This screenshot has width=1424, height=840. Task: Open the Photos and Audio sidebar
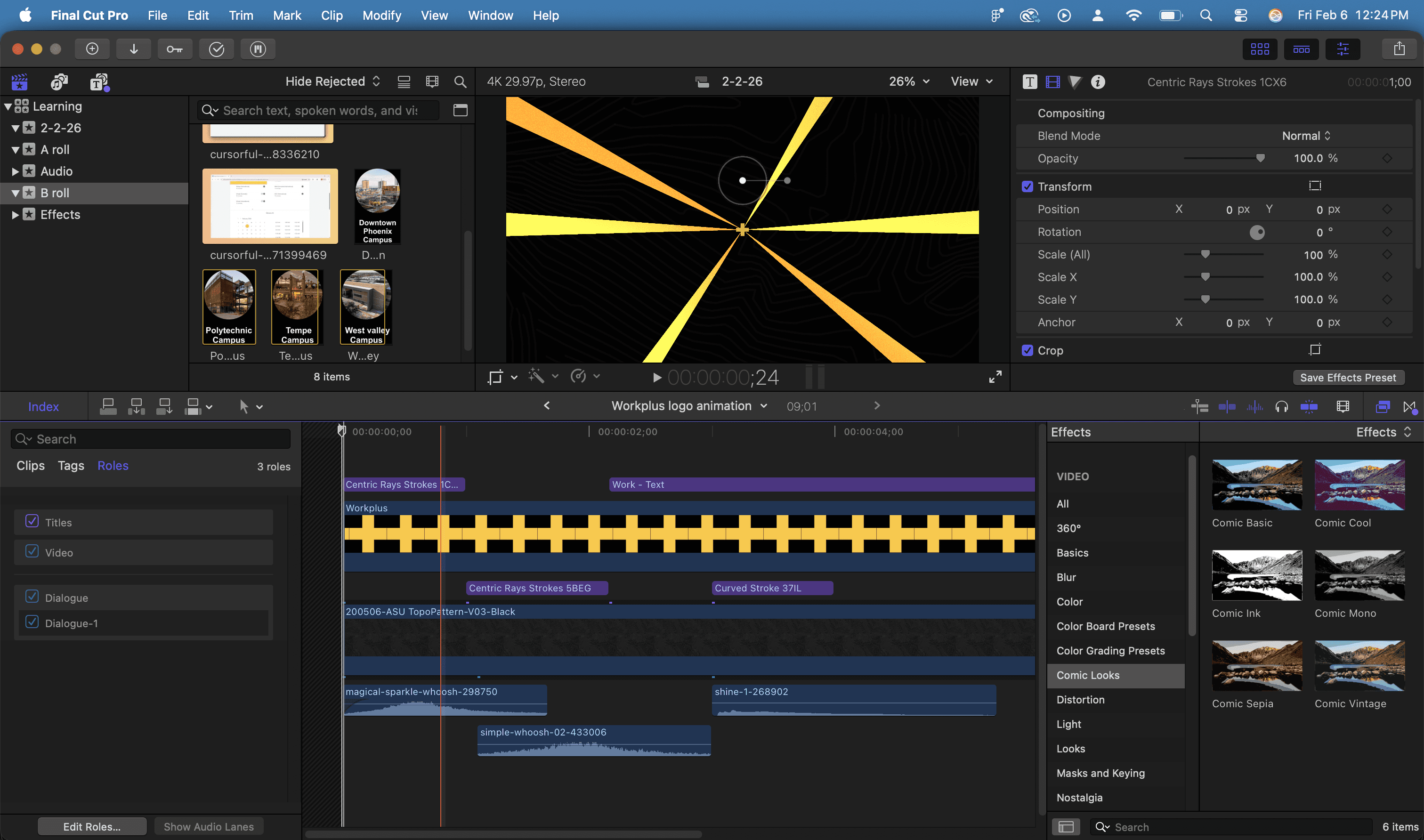click(x=59, y=82)
